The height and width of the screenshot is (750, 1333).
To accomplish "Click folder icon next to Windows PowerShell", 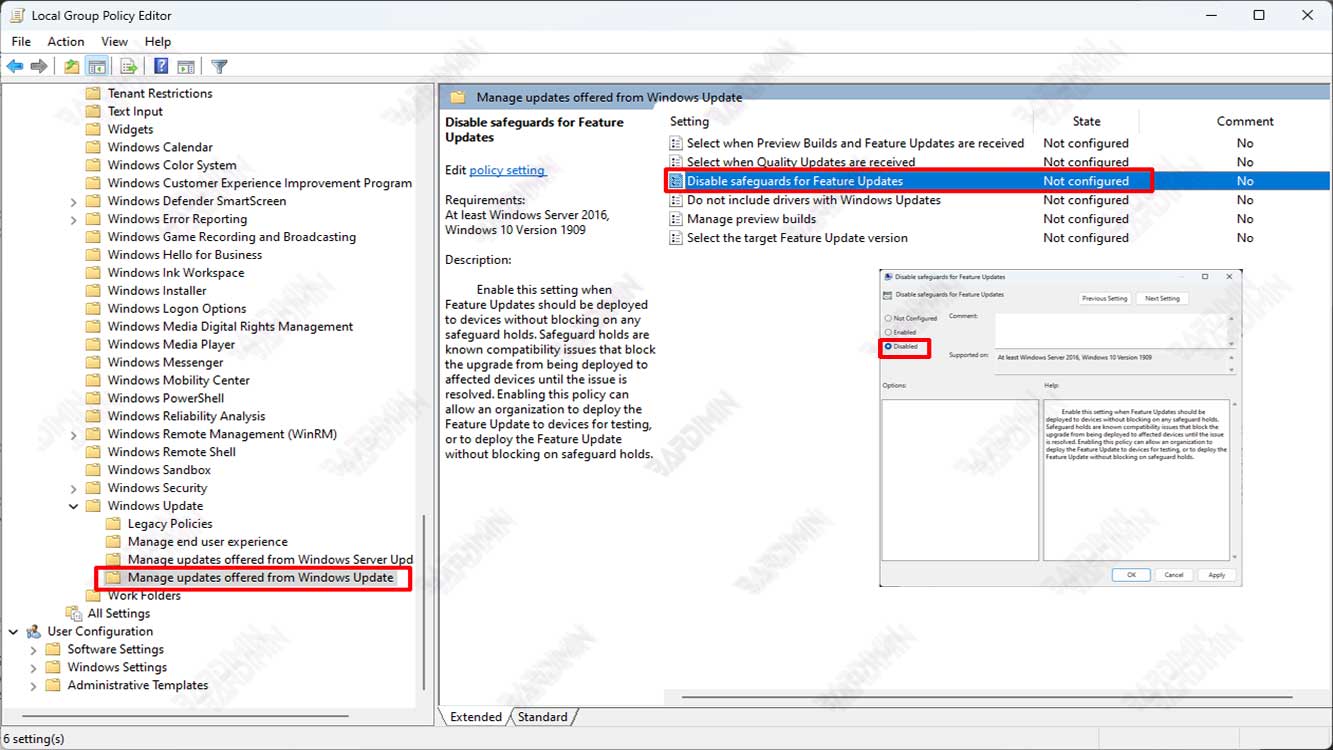I will click(x=93, y=398).
